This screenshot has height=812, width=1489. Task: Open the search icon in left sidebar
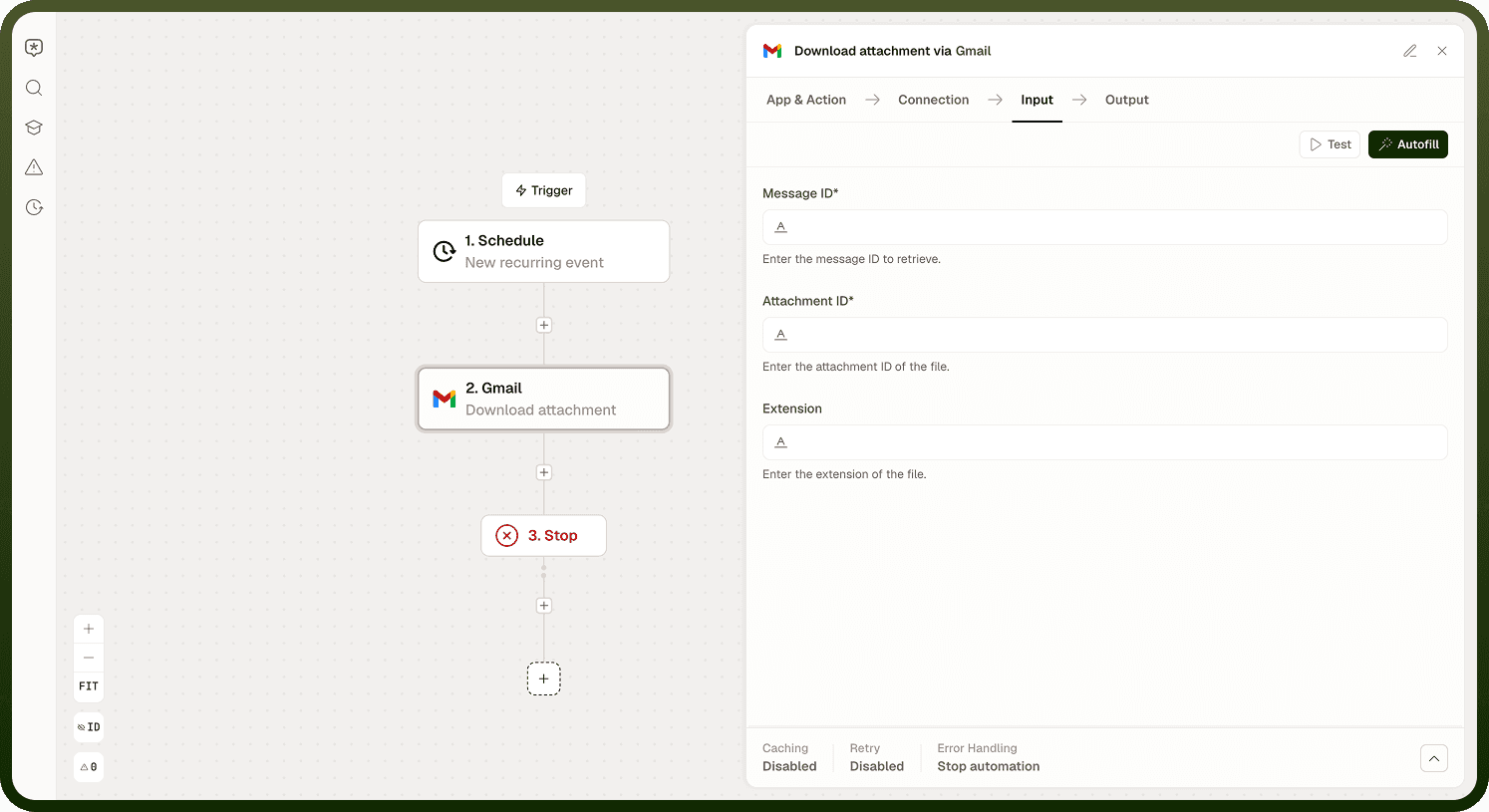pyautogui.click(x=34, y=88)
